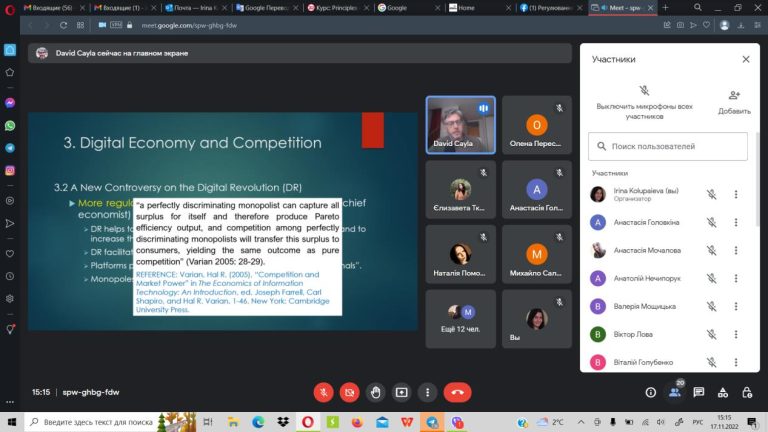This screenshot has height=432, width=768.
Task: Close the Участники panel
Action: pos(746,59)
